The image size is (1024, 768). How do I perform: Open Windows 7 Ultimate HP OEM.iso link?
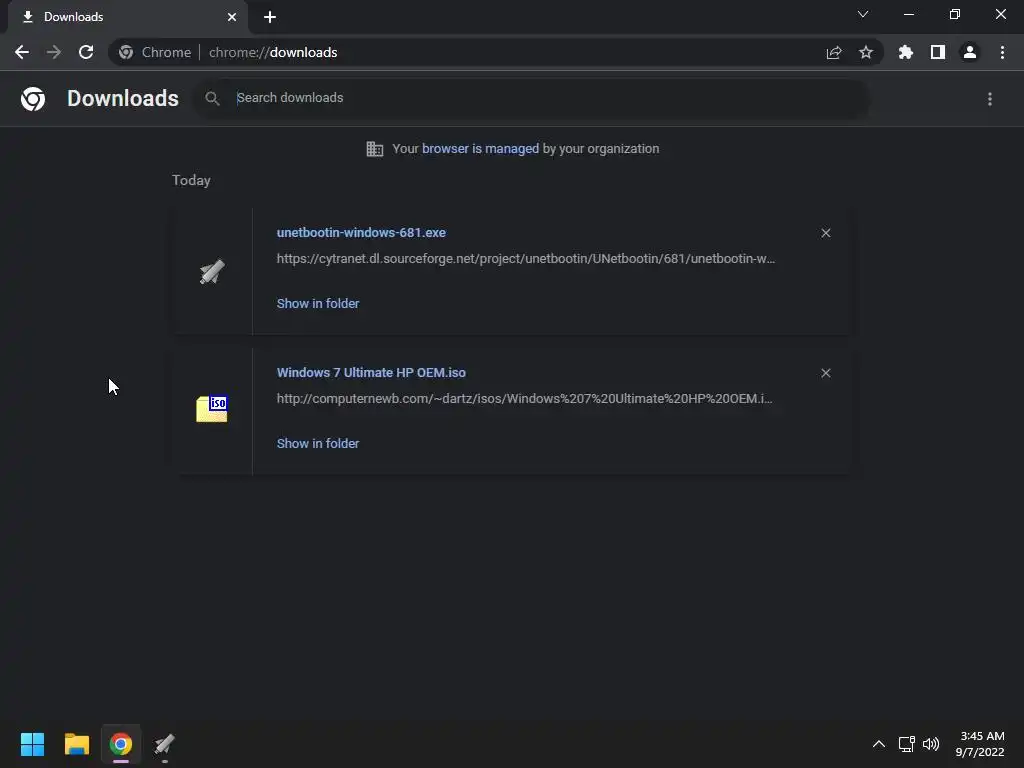coord(372,372)
